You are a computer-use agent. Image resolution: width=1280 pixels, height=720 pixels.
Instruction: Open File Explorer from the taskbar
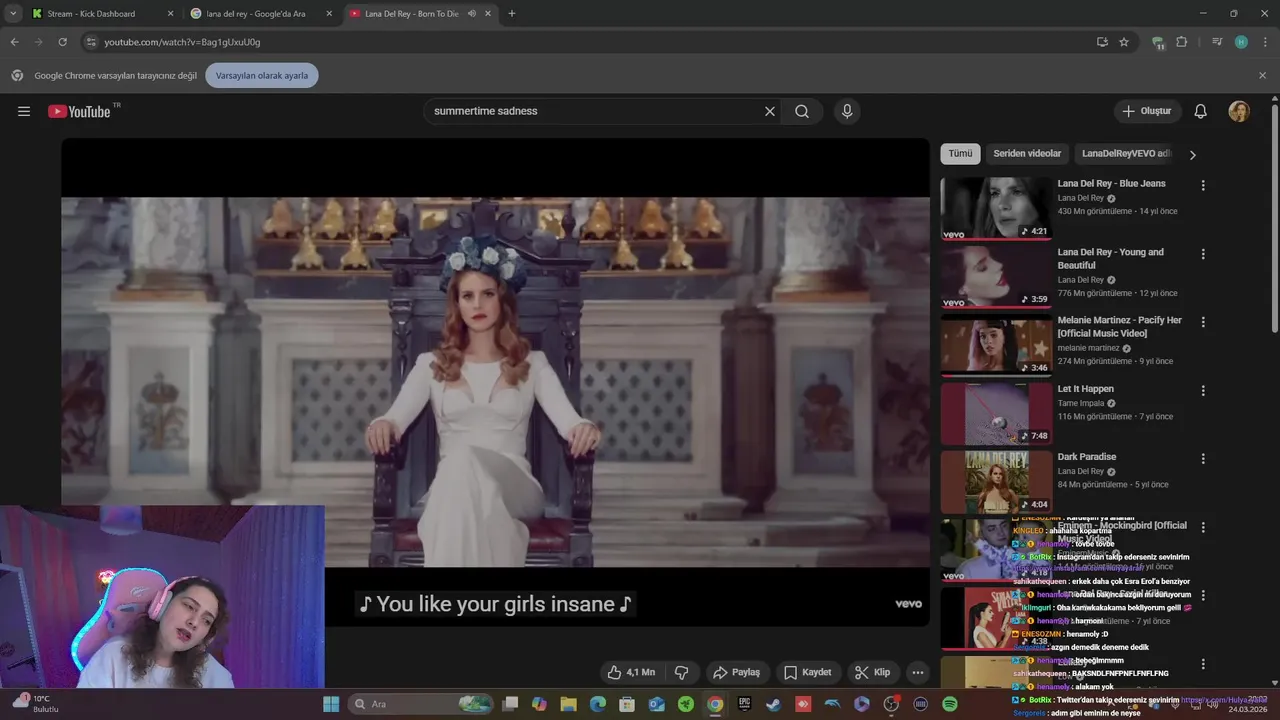569,704
